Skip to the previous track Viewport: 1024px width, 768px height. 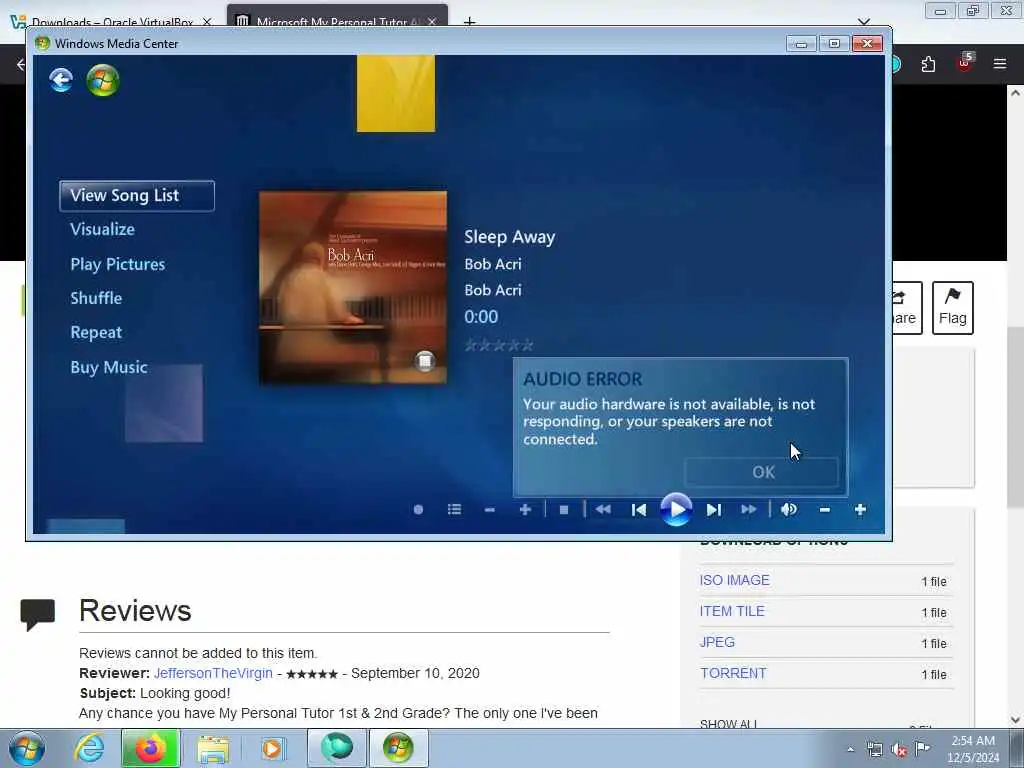click(639, 509)
